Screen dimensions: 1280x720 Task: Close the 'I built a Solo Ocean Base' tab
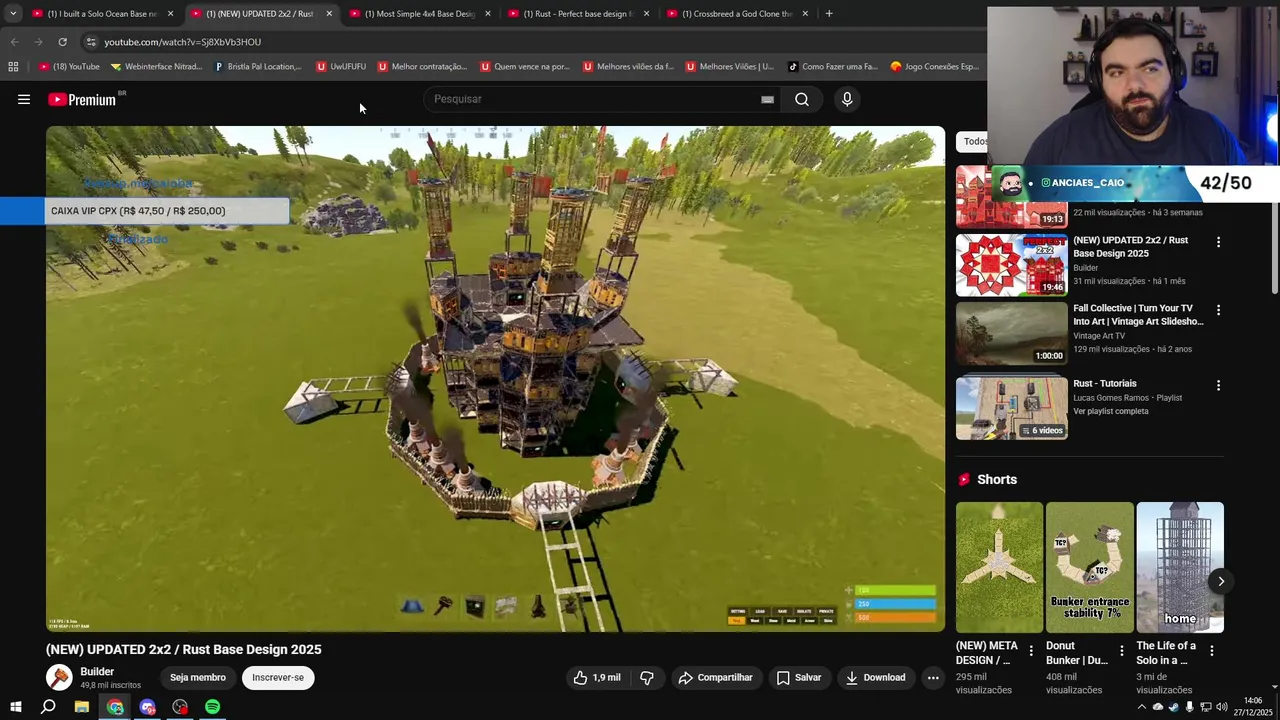[x=170, y=14]
